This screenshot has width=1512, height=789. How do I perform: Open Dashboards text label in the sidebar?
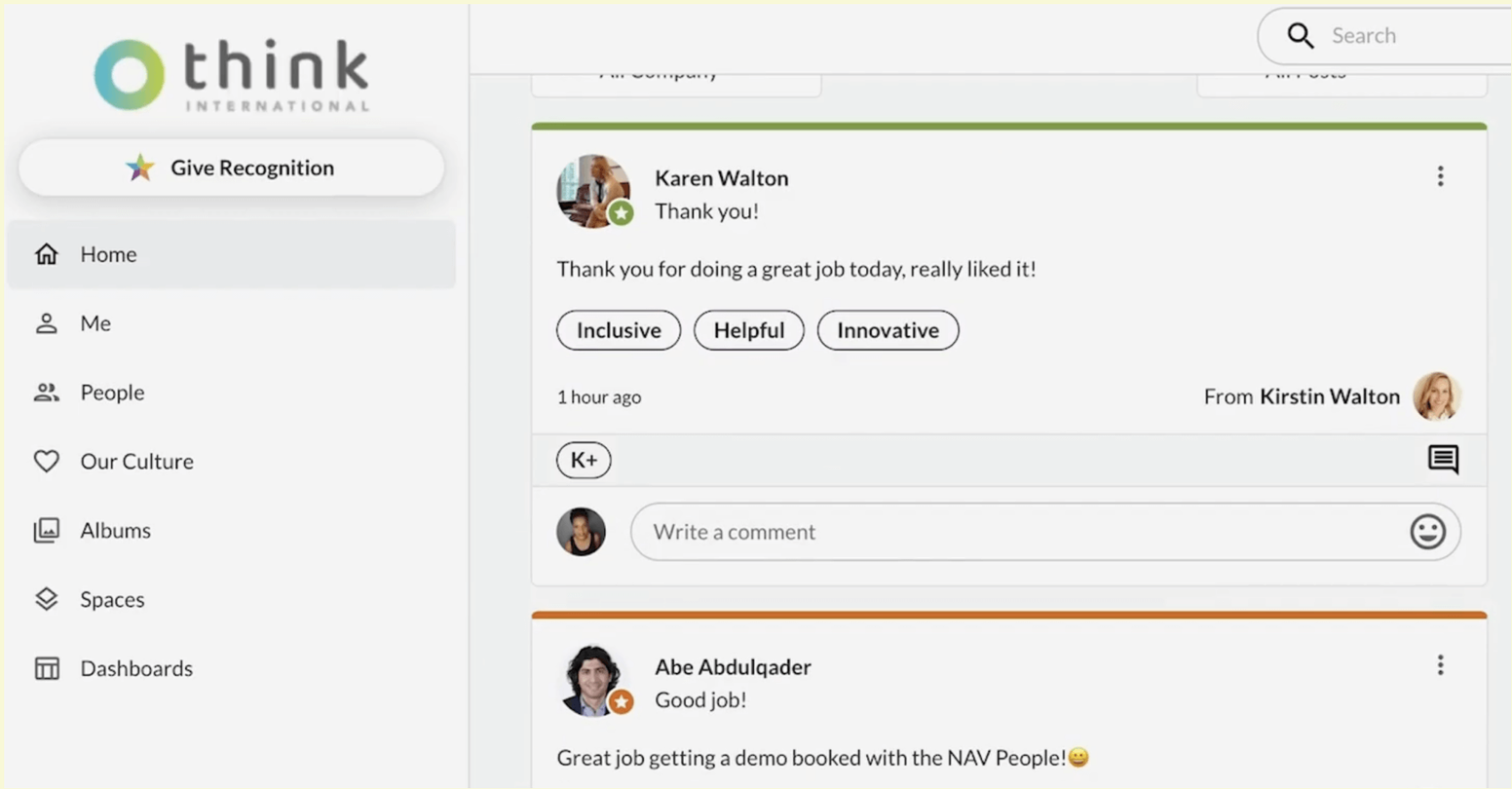(136, 668)
